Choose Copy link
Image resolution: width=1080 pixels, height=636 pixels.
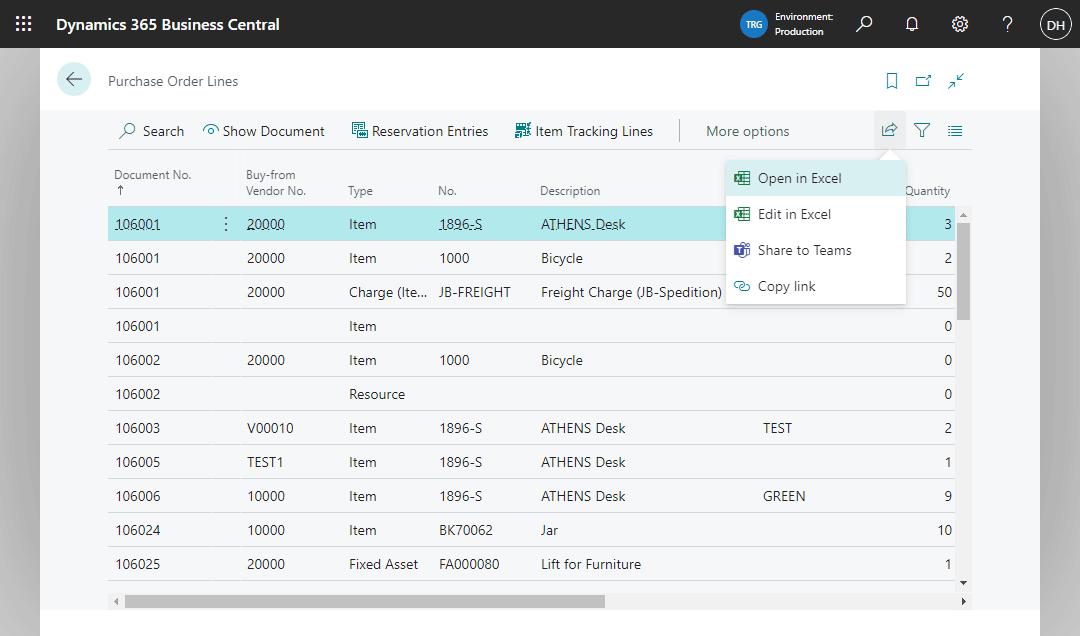click(816, 286)
